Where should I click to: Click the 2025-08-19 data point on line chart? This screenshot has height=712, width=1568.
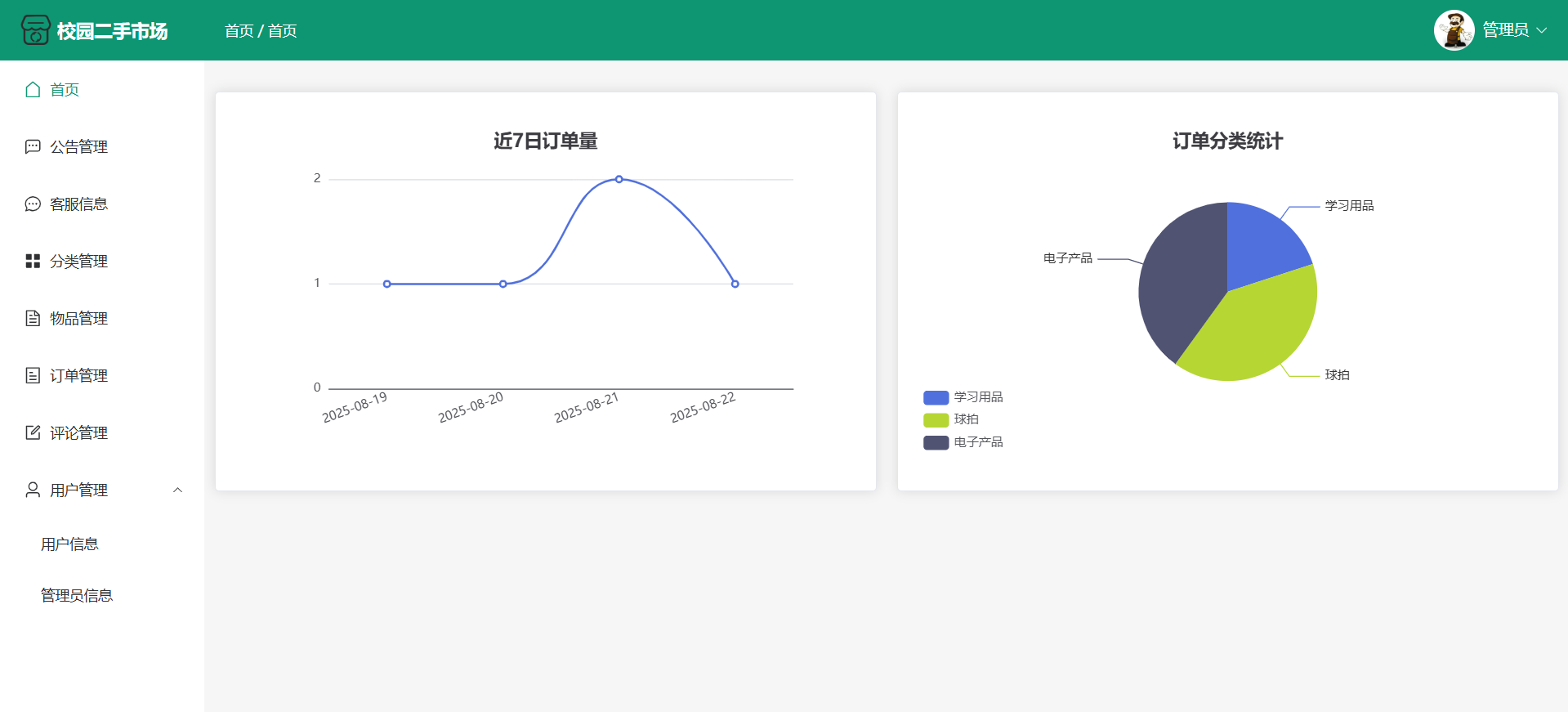(387, 284)
